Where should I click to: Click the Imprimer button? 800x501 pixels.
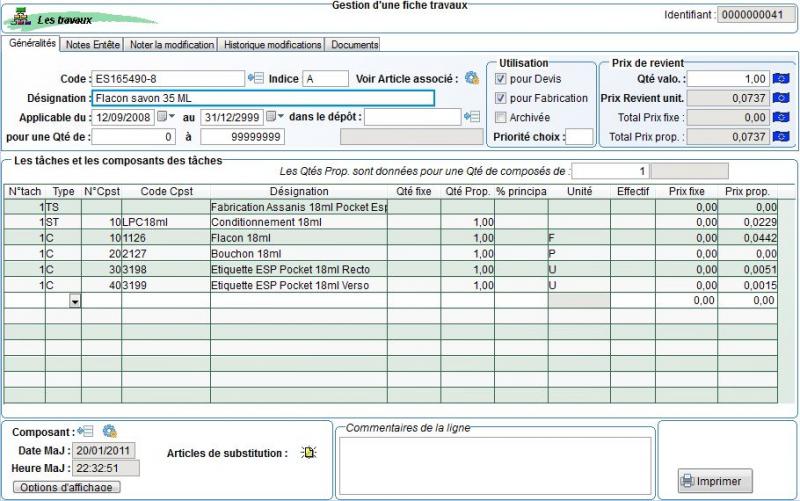tap(715, 481)
